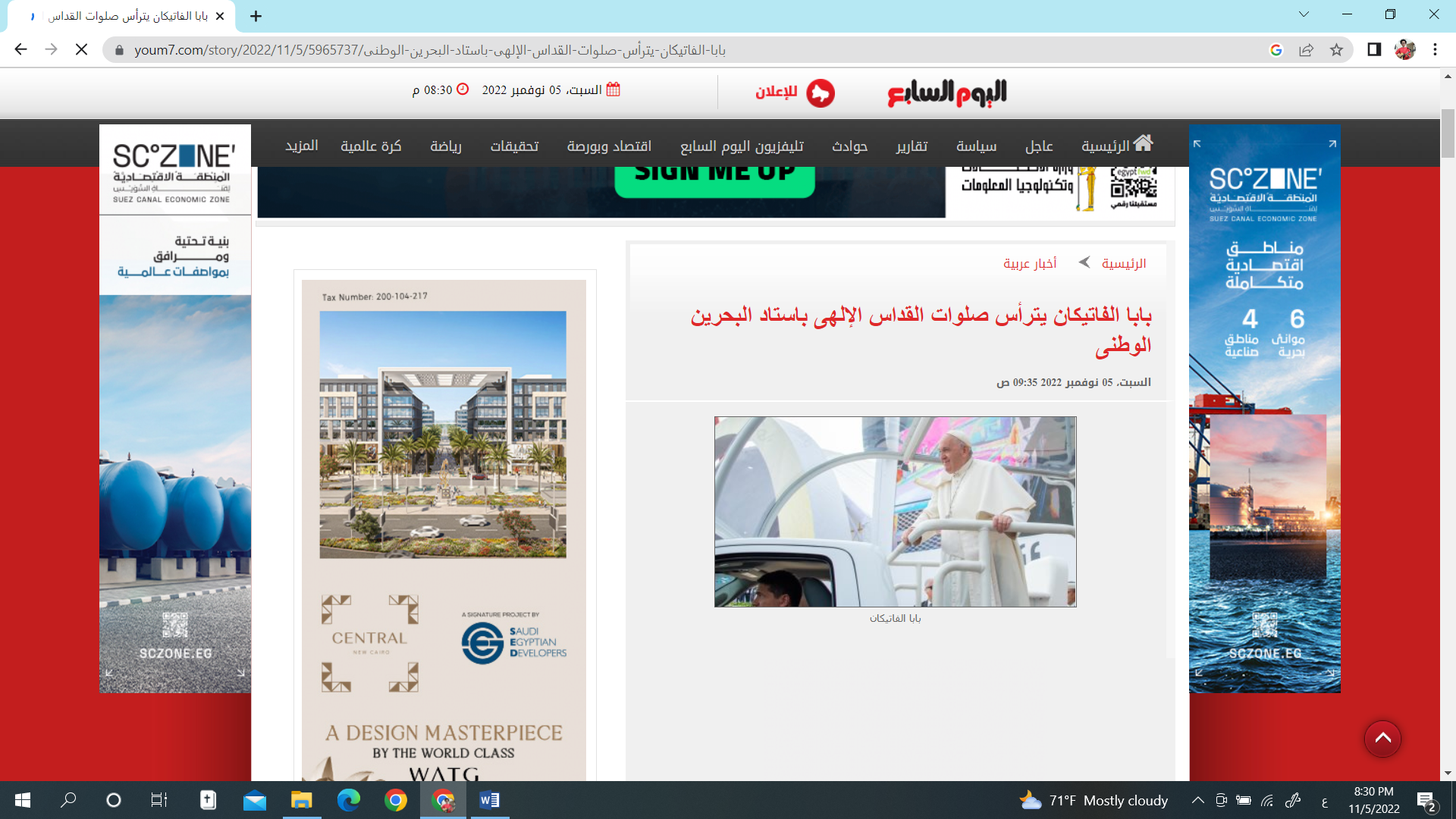Open the browser side panel
This screenshot has width=1456, height=819.
1374,50
